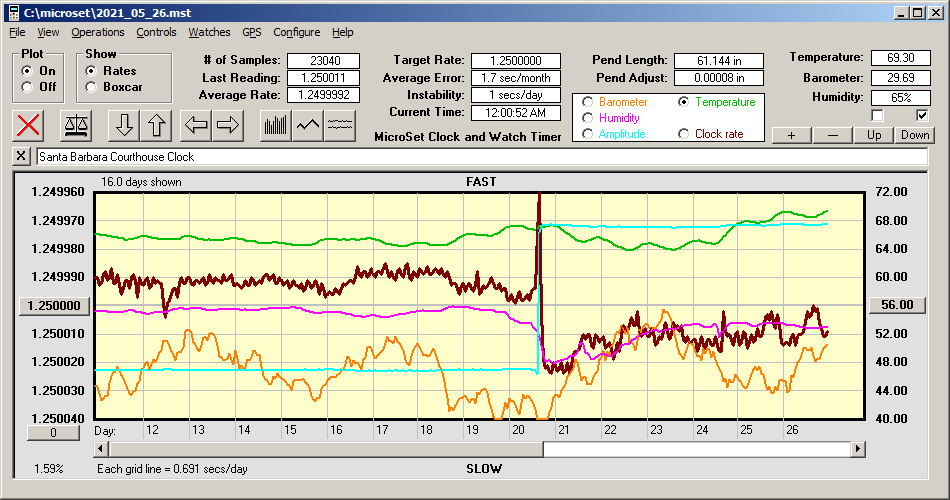Click the Santa Barbara Courthouse Clock field
Image resolution: width=950 pixels, height=500 pixels.
click(x=482, y=157)
